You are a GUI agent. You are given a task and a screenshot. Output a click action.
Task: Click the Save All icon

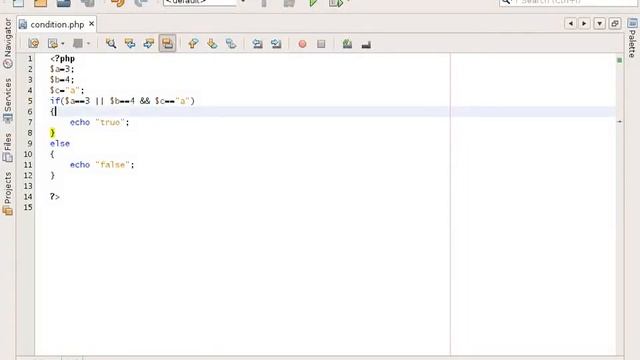point(87,3)
